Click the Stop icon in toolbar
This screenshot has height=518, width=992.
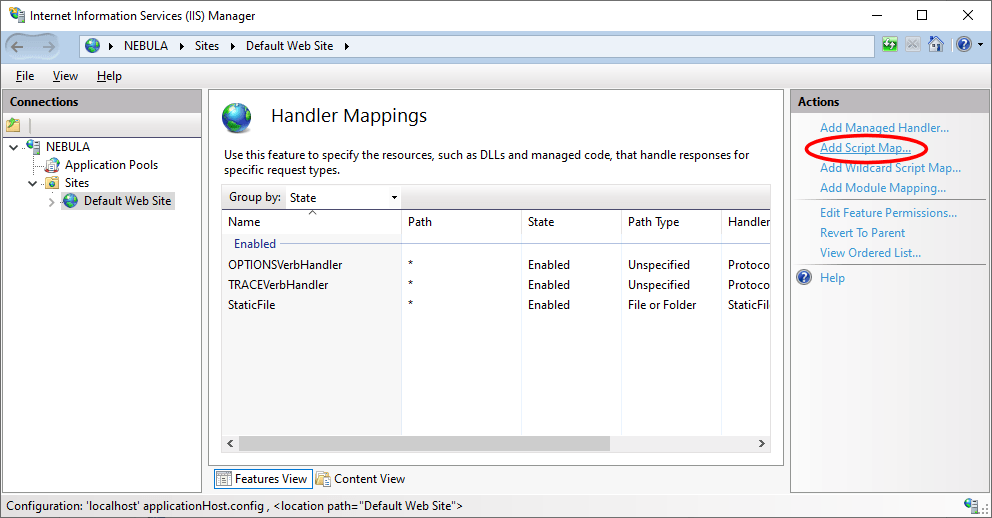[912, 44]
